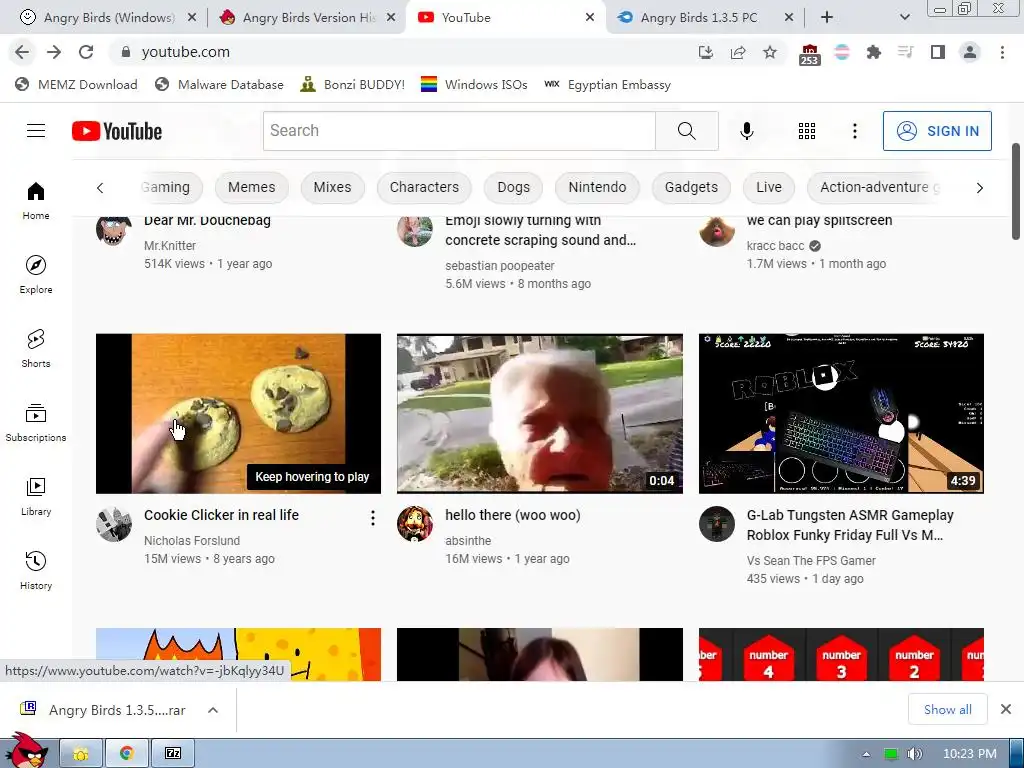Open the YouTube apps grid icon
Image resolution: width=1024 pixels, height=768 pixels.
[807, 131]
